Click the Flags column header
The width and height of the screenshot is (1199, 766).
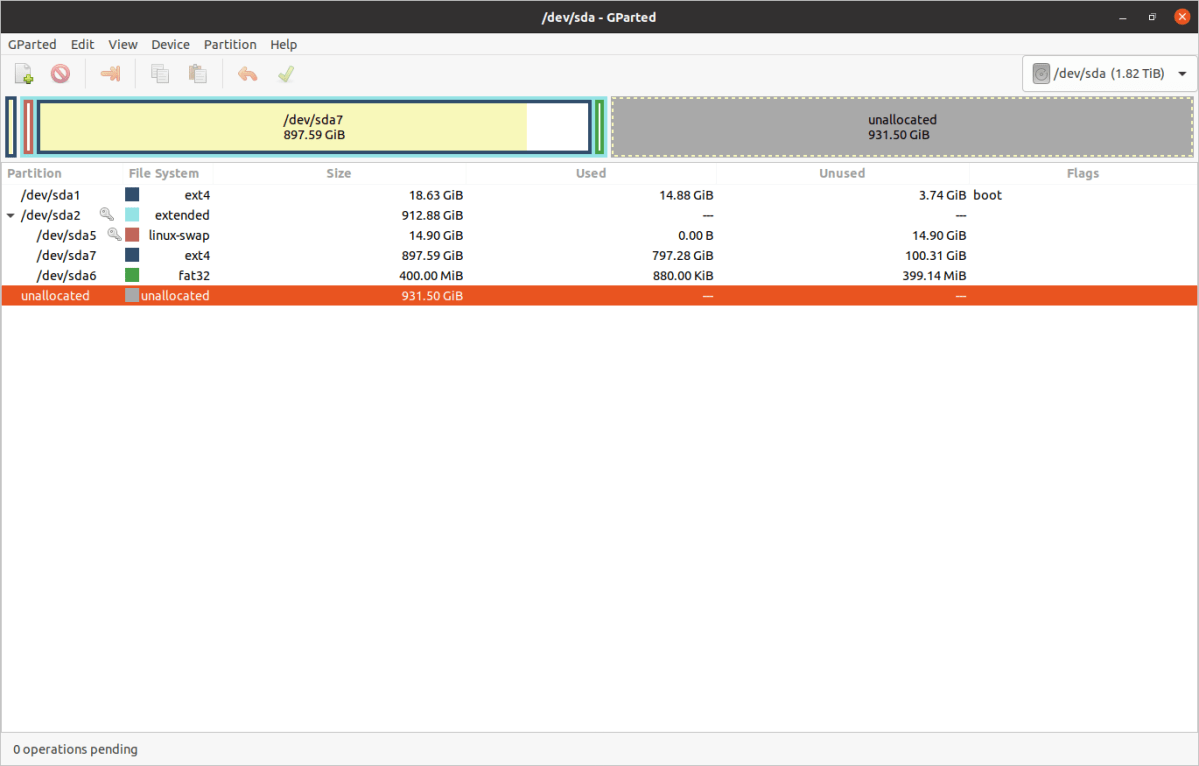[x=1083, y=174]
